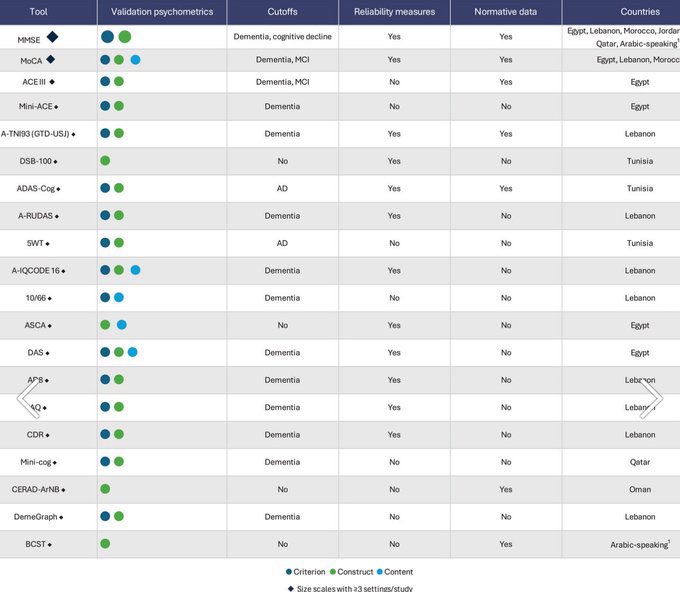Click the Reliability measures column header
Screen dimensions: 680x592
tap(394, 12)
